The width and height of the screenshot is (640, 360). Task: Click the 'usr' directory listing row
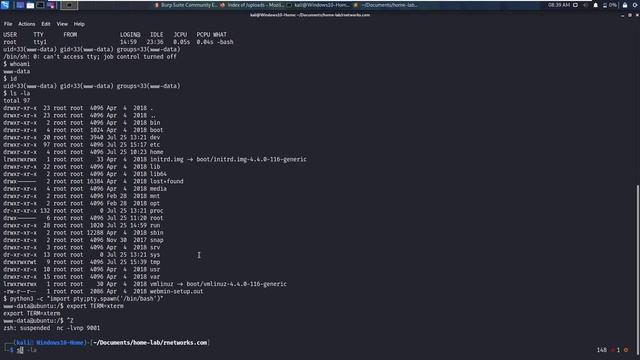[82, 270]
